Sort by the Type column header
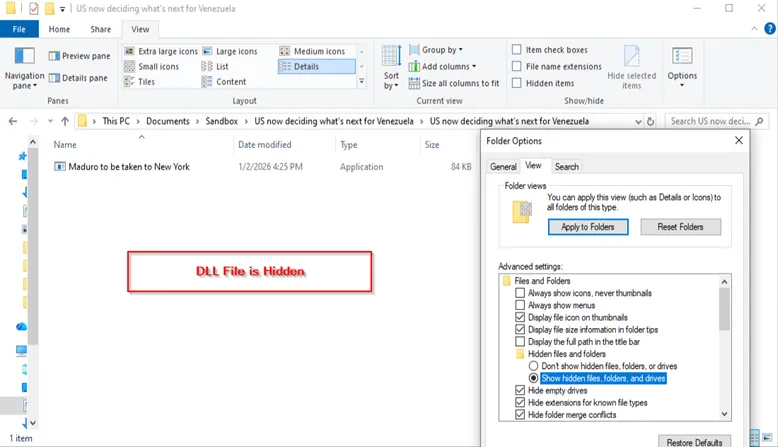Viewport: 778px width, 447px height. 348,145
